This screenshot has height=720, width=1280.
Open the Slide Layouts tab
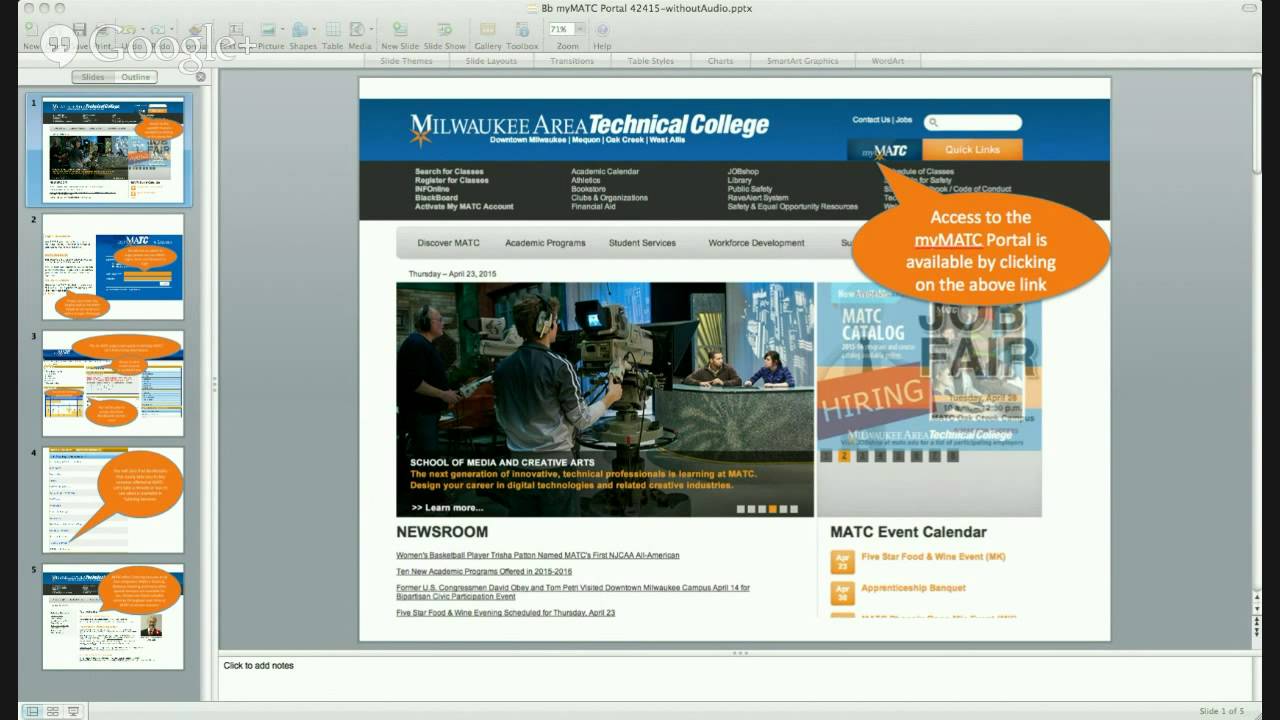click(491, 61)
